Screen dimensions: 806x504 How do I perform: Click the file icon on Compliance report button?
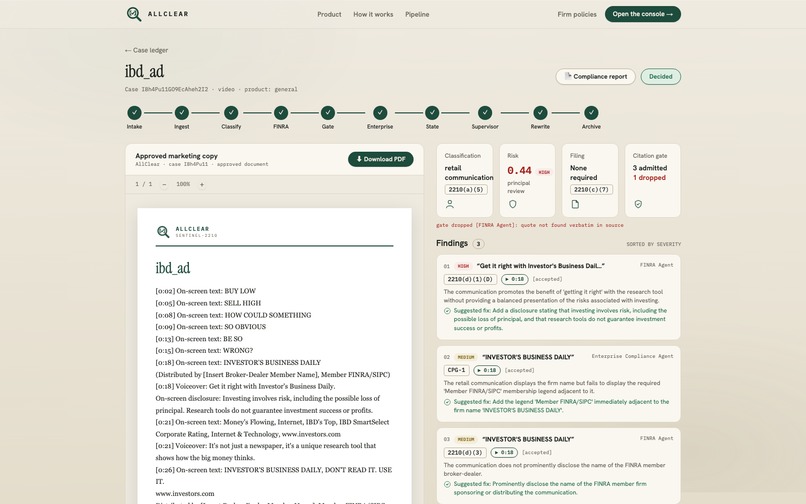pos(568,76)
